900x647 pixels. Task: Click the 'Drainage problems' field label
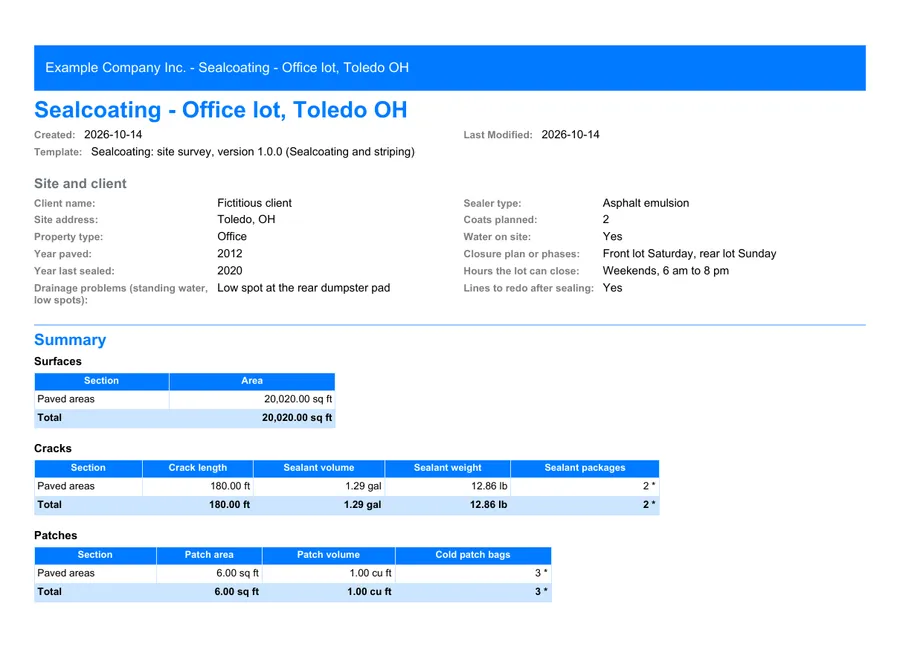tap(121, 294)
